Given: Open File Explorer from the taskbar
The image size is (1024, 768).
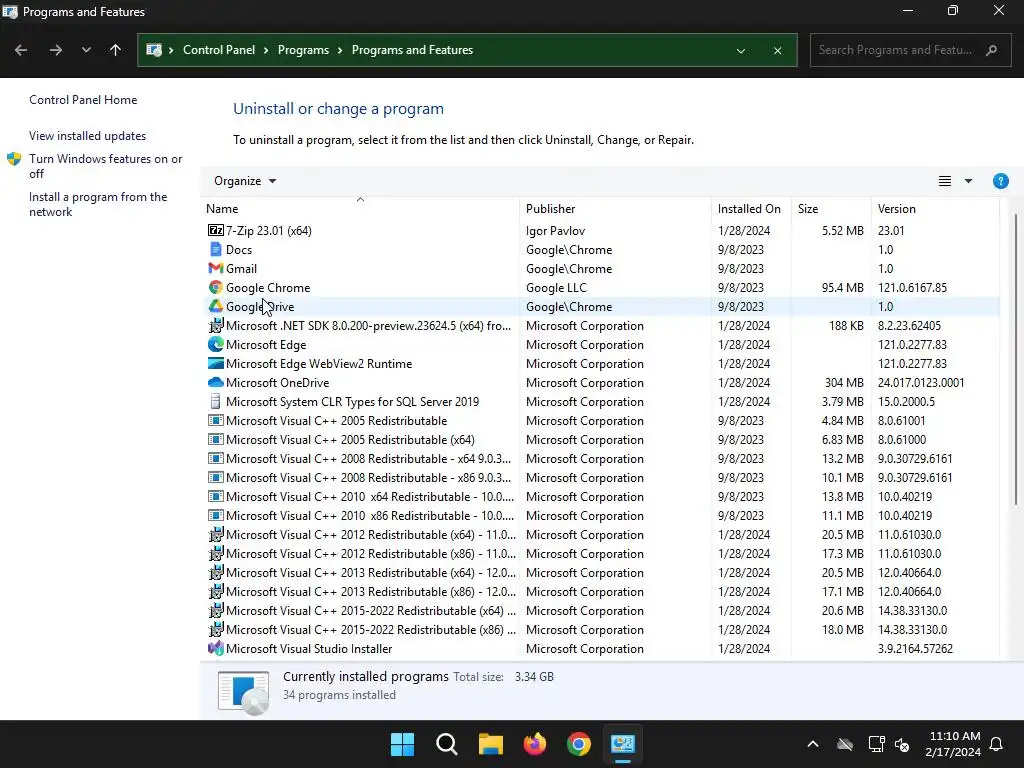Looking at the screenshot, I should pyautogui.click(x=490, y=744).
